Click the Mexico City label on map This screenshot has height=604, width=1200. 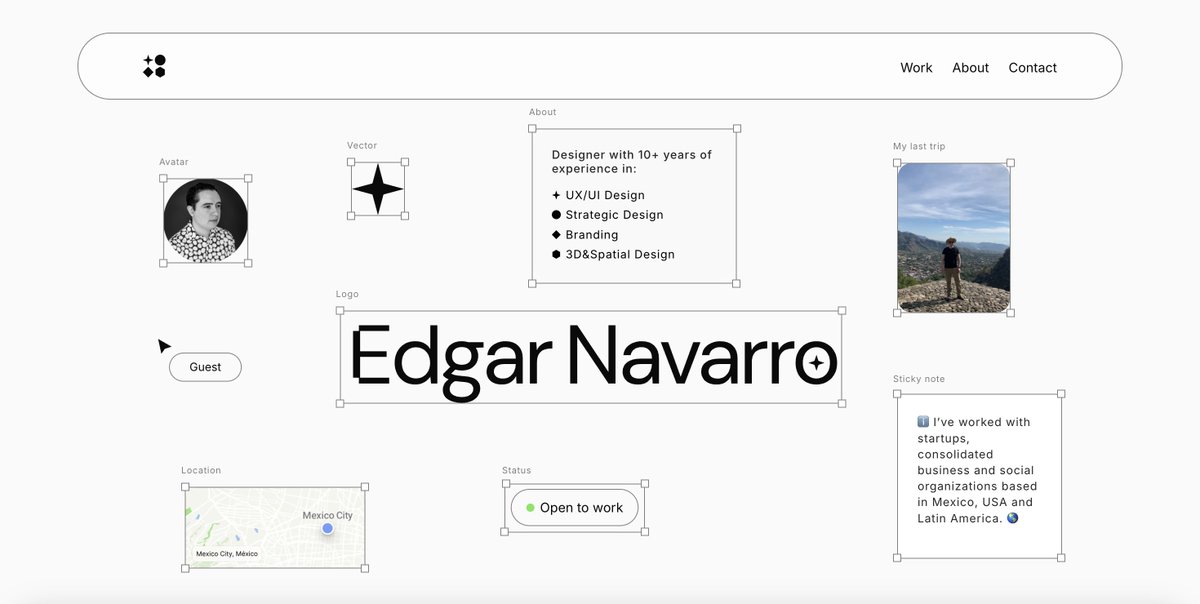[328, 515]
